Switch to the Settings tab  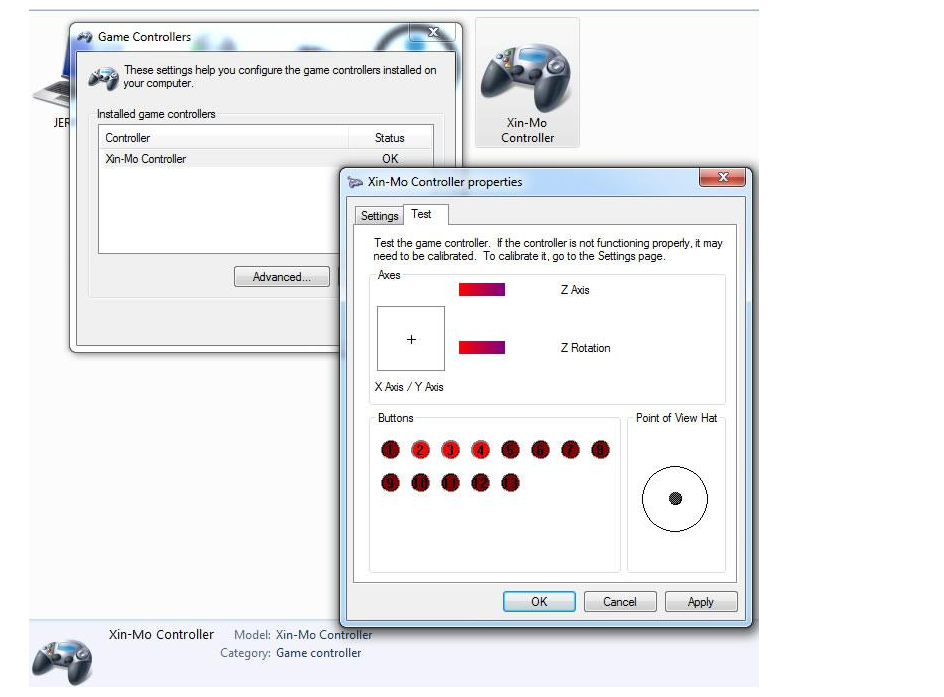point(379,215)
